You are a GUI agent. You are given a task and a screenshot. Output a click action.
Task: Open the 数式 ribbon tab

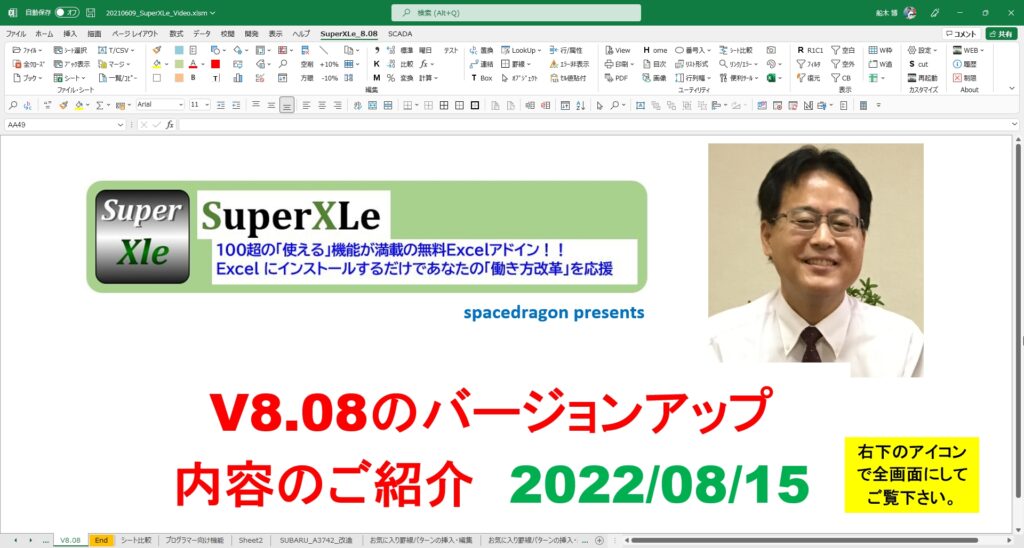[x=176, y=33]
